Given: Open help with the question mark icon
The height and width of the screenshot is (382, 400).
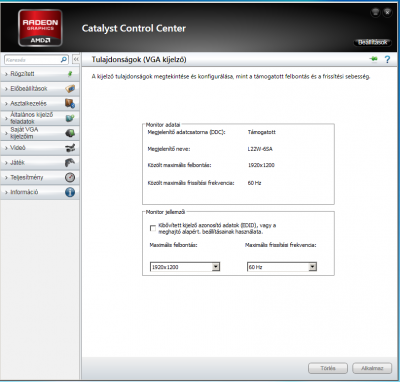Looking at the screenshot, I should (387, 60).
